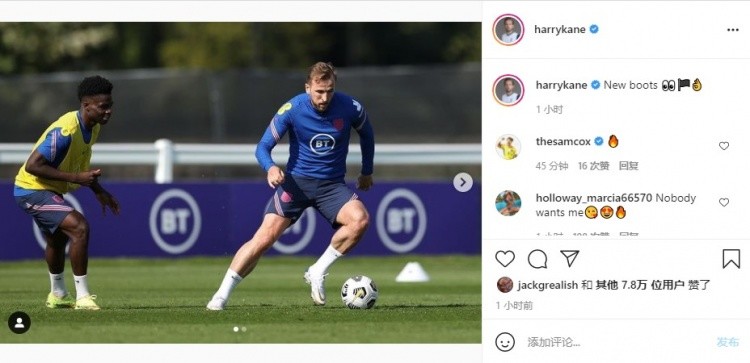Focus the add comment input field
The height and width of the screenshot is (363, 750).
click(x=617, y=342)
